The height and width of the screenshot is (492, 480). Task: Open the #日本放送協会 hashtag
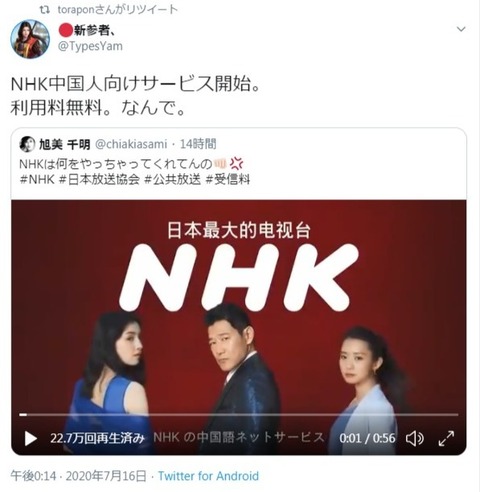(x=99, y=180)
